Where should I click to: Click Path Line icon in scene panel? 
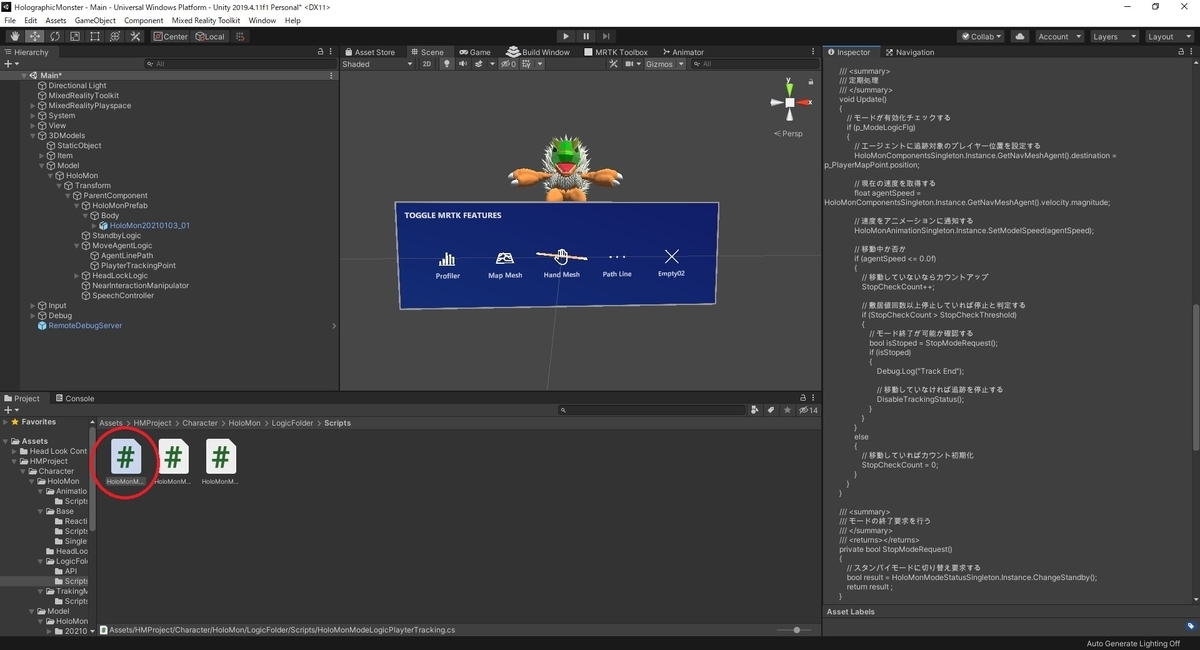pos(617,257)
